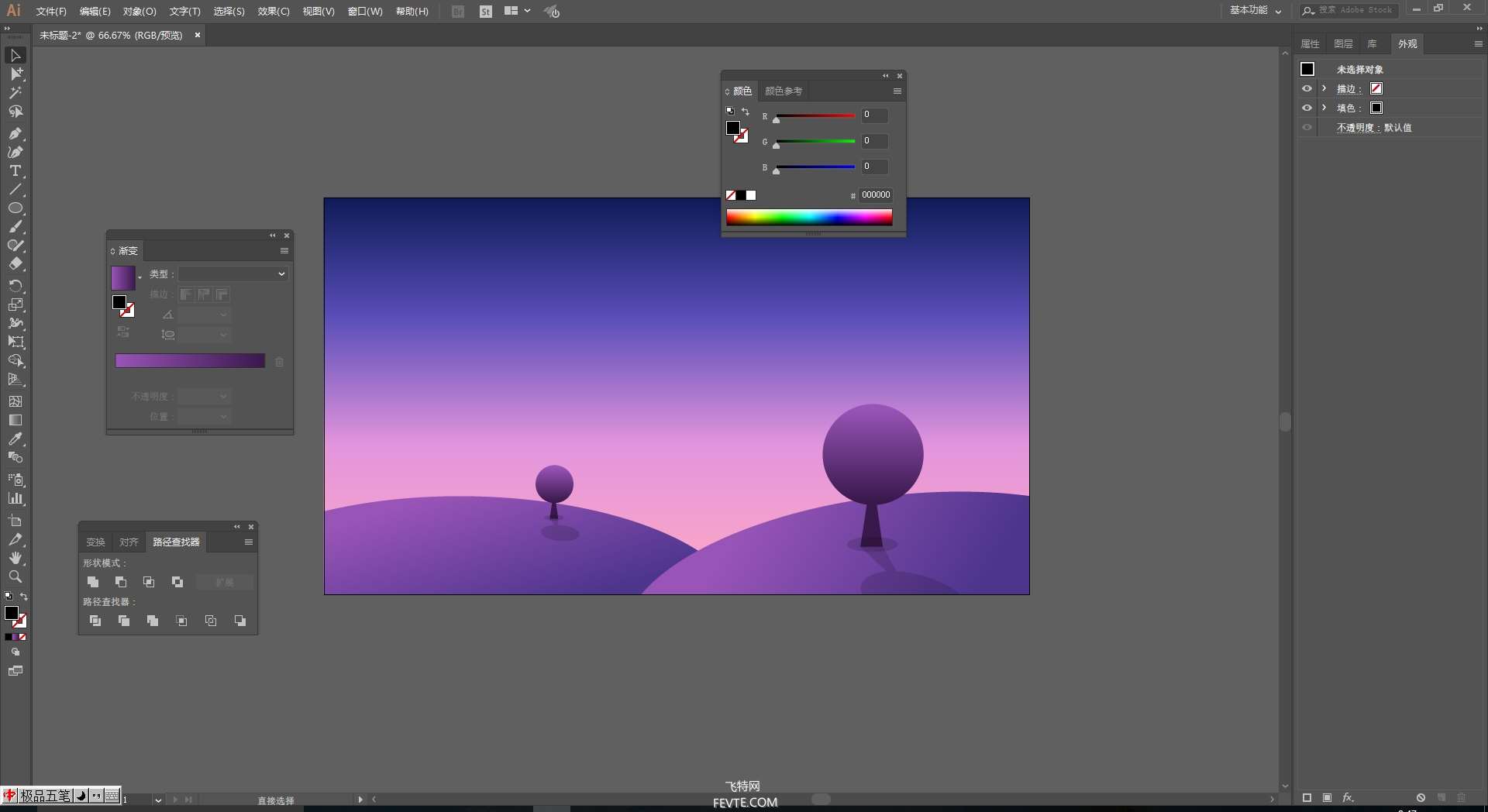Open the 效果(C) menu

273,12
